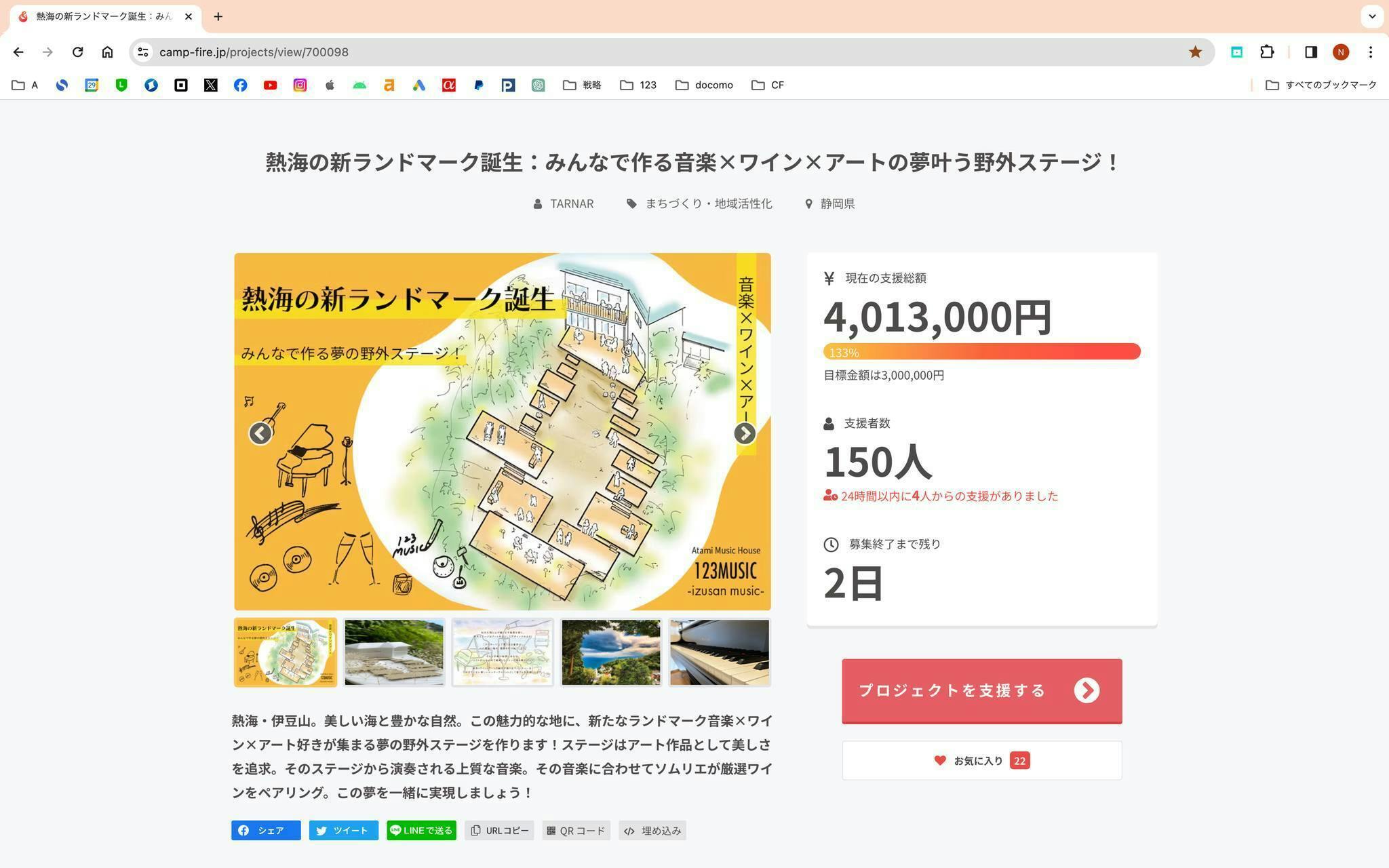Expand the tab search dropdown arrow
The width and height of the screenshot is (1389, 868).
coord(1371,16)
